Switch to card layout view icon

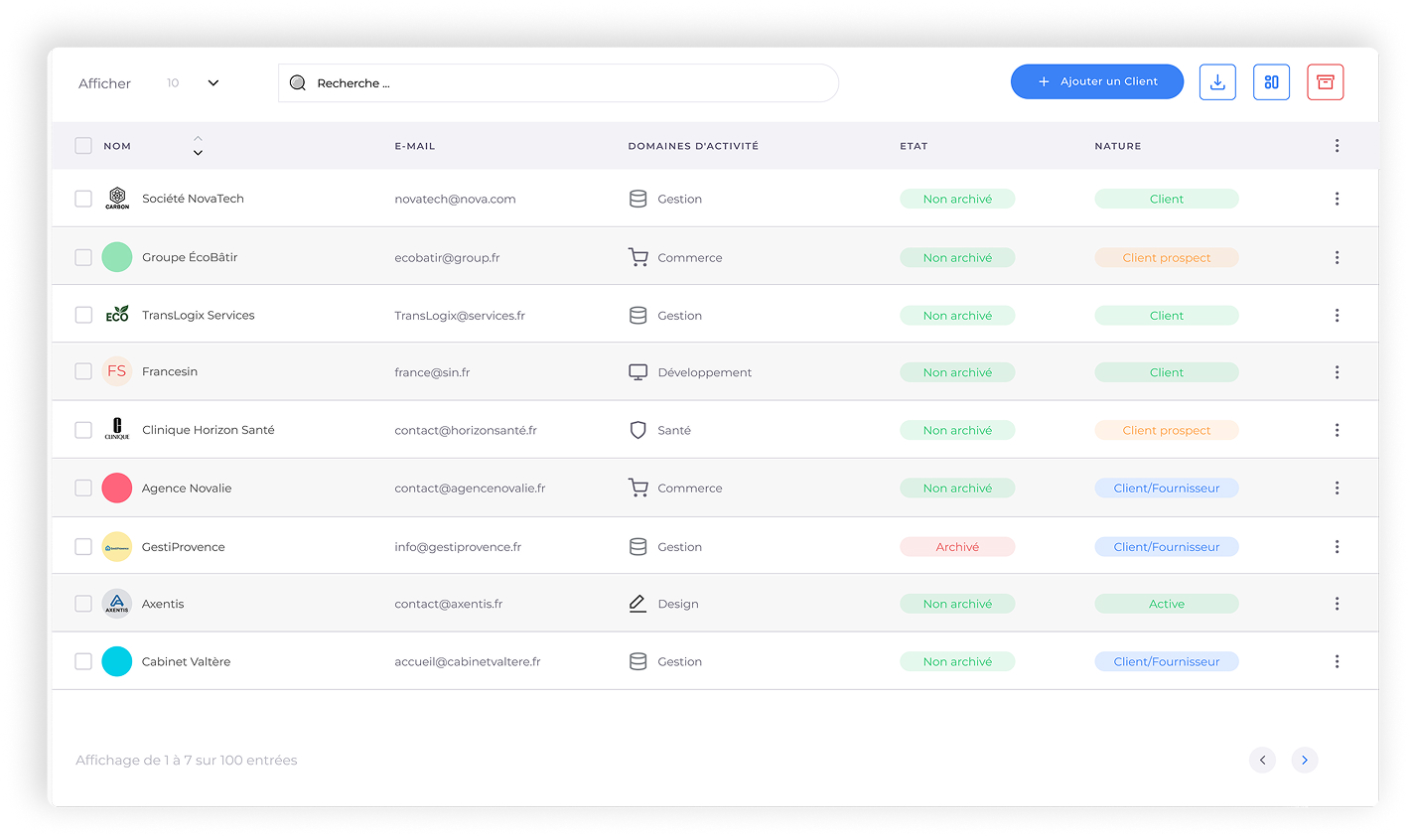click(x=1271, y=82)
